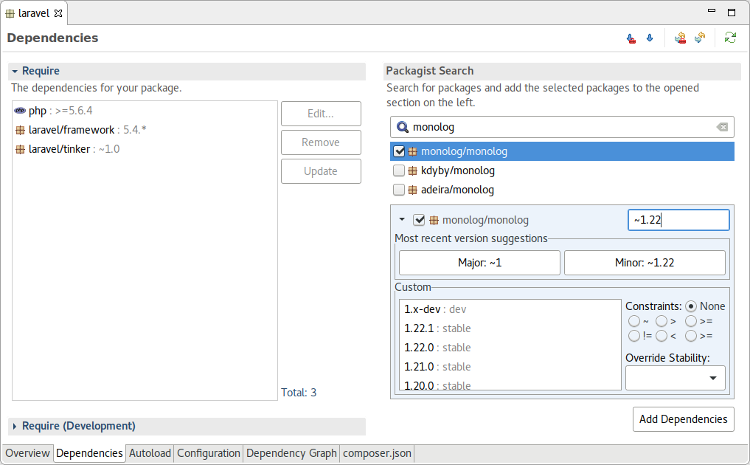
Task: Click the kdyby/monolog package icon
Action: [412, 171]
